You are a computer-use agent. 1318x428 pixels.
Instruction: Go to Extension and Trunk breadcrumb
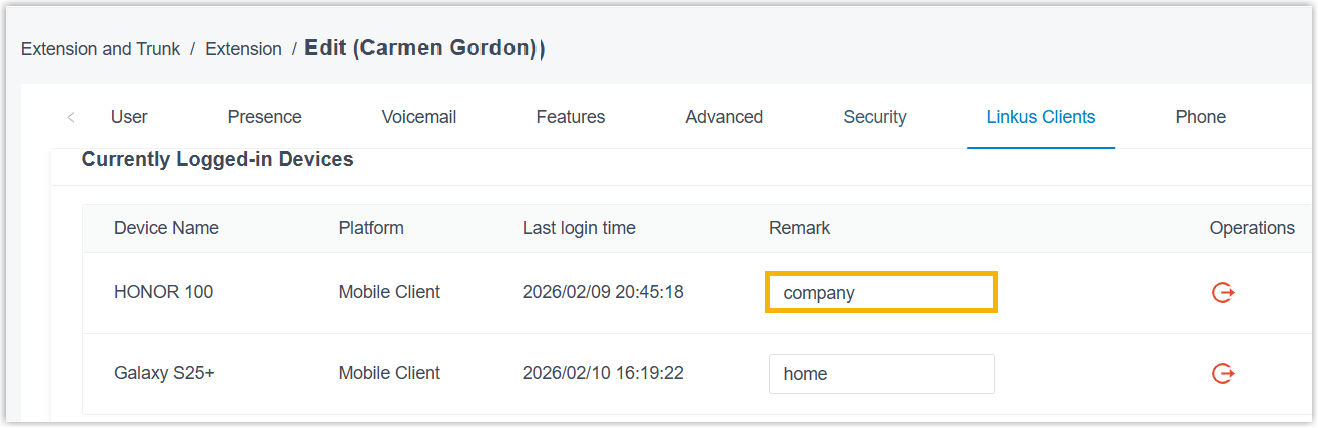[x=100, y=49]
